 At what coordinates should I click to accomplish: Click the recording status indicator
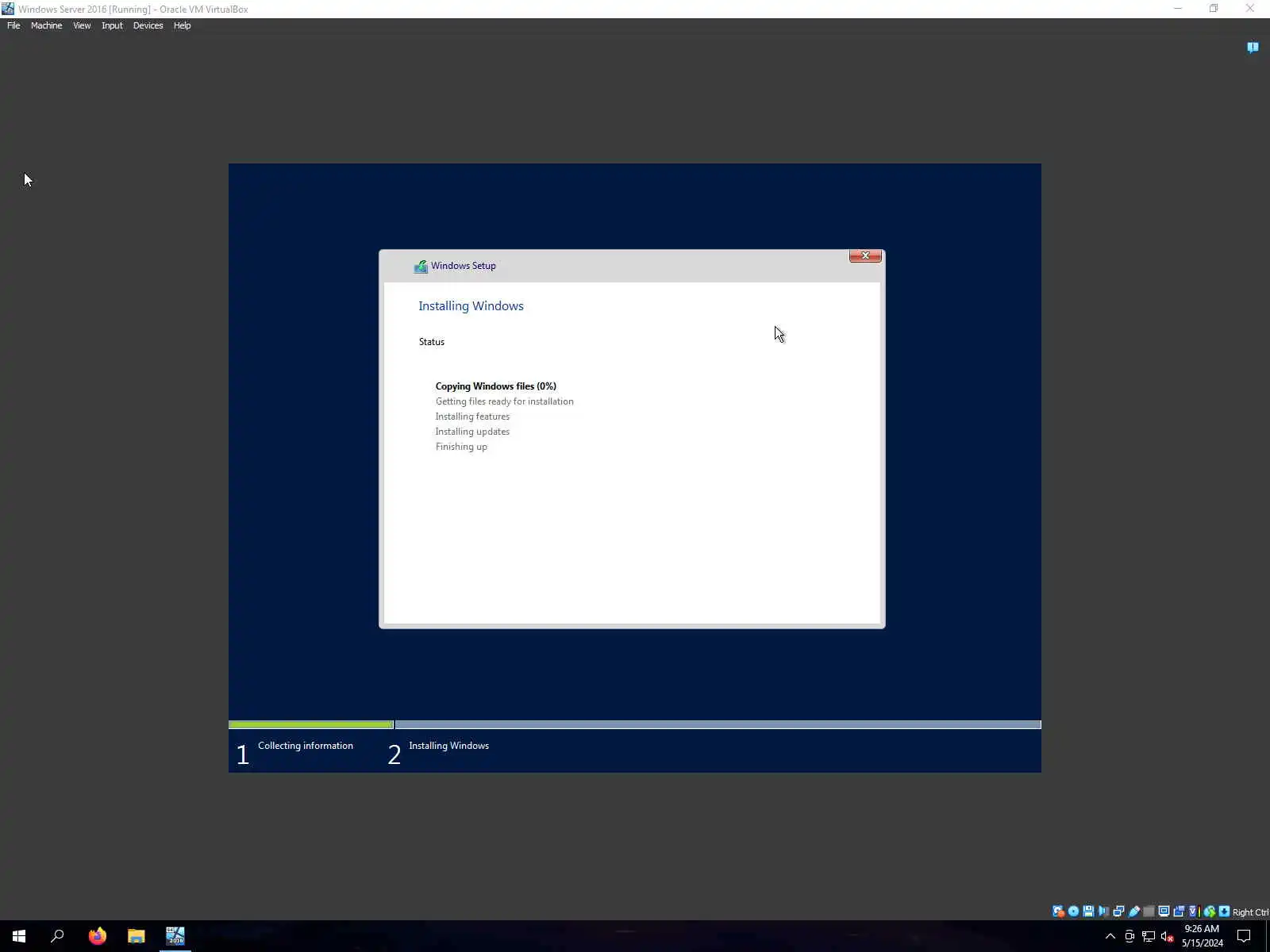click(1179, 912)
